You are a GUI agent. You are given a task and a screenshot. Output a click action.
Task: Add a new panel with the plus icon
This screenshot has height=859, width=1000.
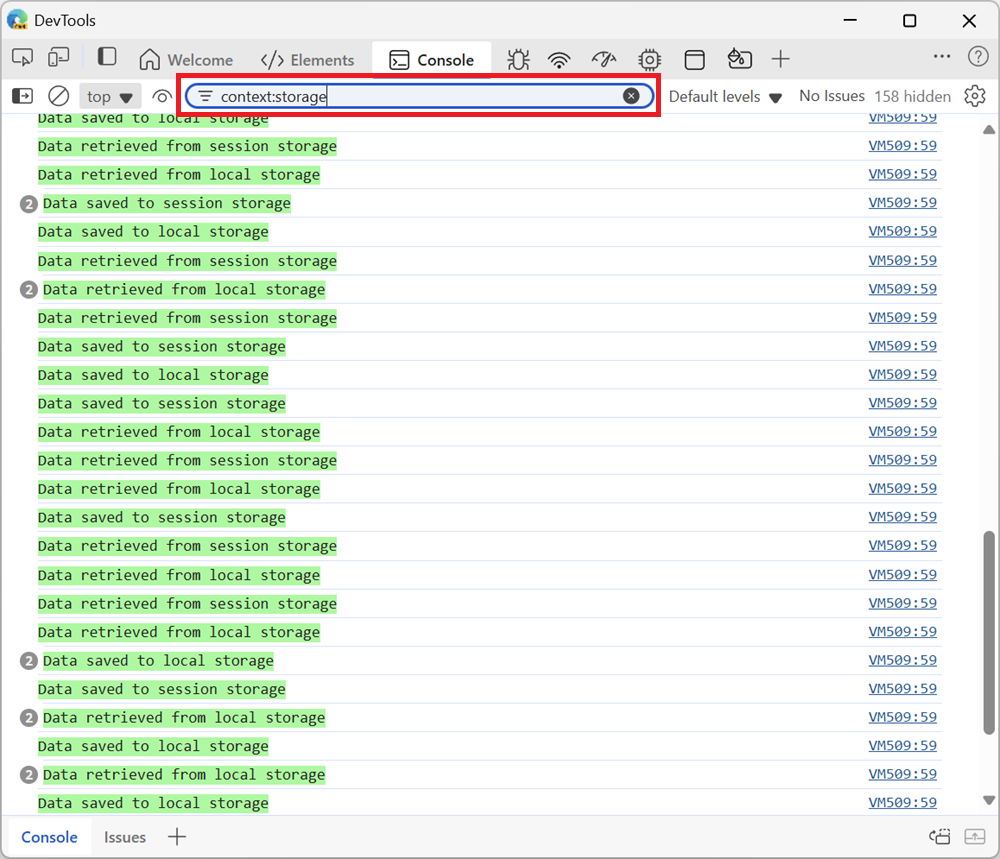tap(780, 59)
